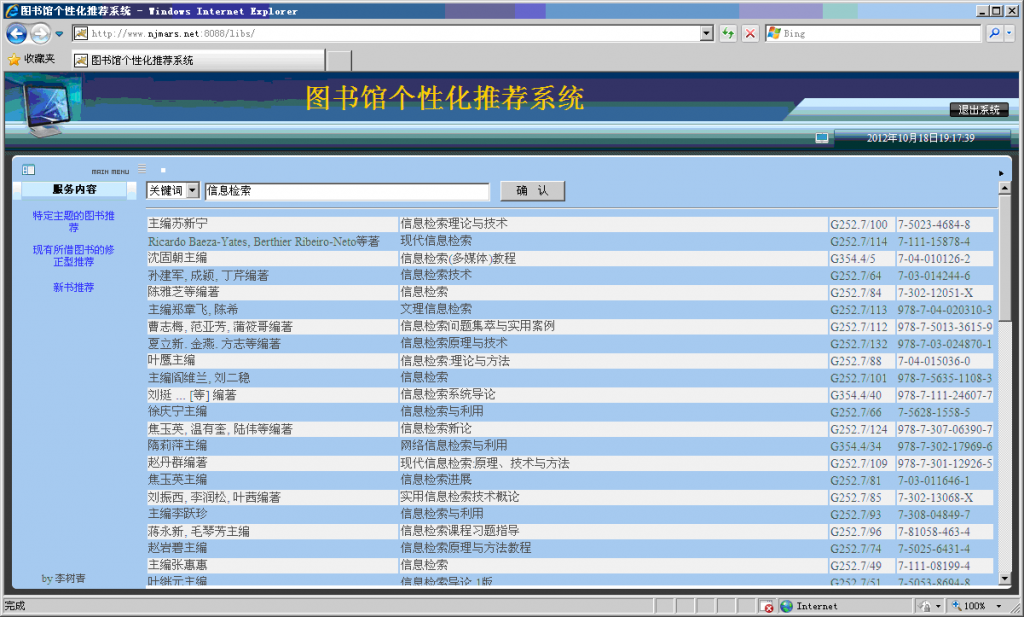
Task: Select call number G354.4/5
Action: coord(853,259)
